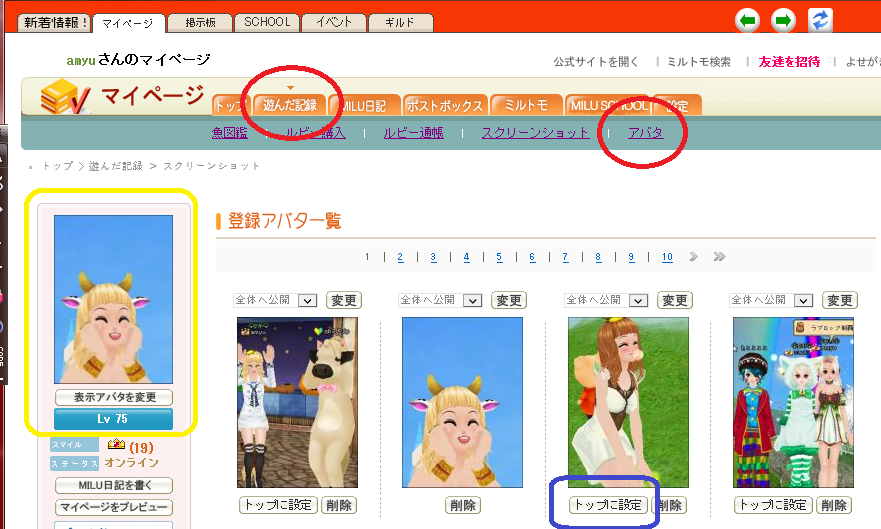Click the smile crown icon
This screenshot has height=529, width=881.
[x=116, y=445]
